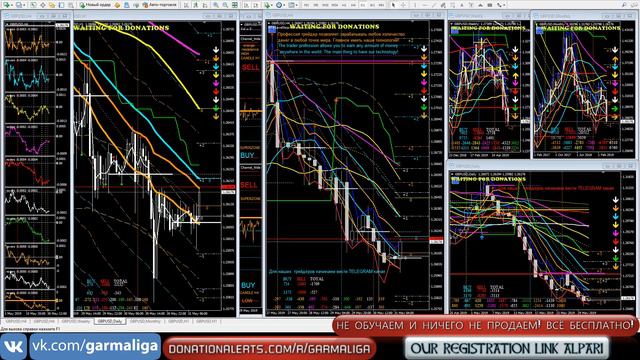Expand the arrow next to profiles icon

click(24, 5)
